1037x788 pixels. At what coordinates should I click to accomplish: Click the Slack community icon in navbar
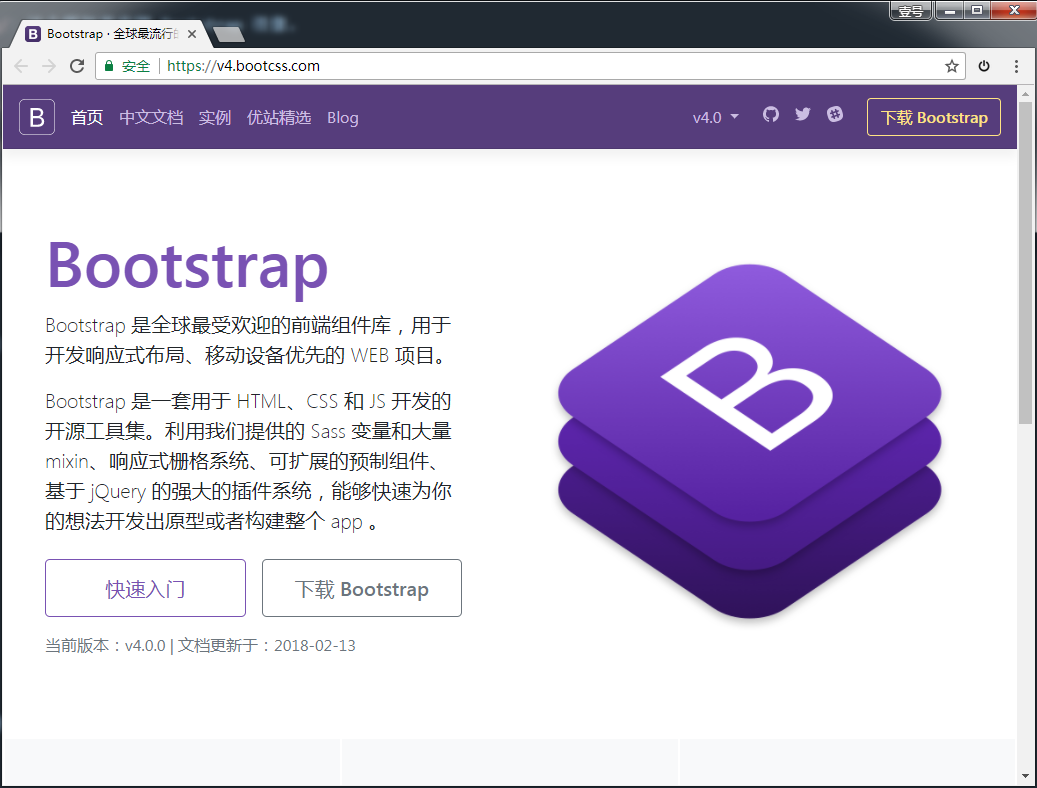(835, 115)
